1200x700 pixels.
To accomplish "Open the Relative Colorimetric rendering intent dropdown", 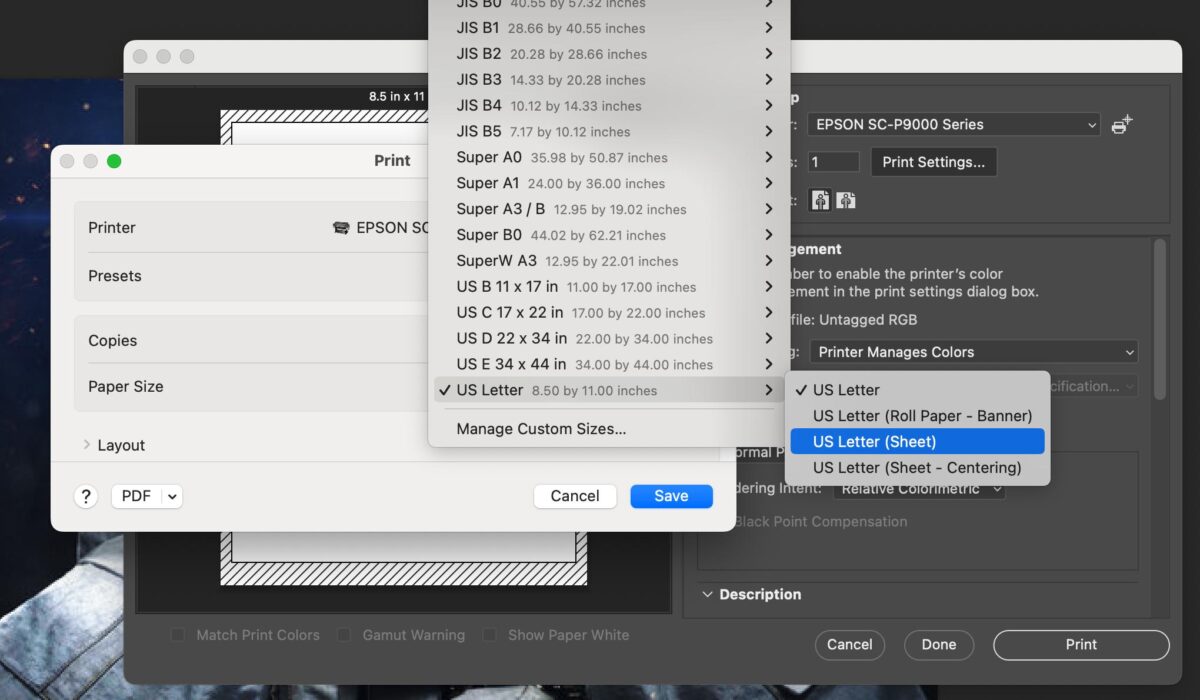I will 920,489.
